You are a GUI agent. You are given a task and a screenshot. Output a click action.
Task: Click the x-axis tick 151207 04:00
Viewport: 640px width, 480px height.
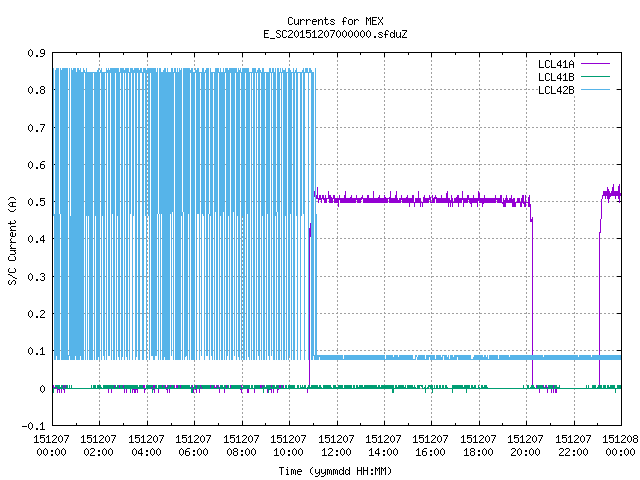(146, 445)
